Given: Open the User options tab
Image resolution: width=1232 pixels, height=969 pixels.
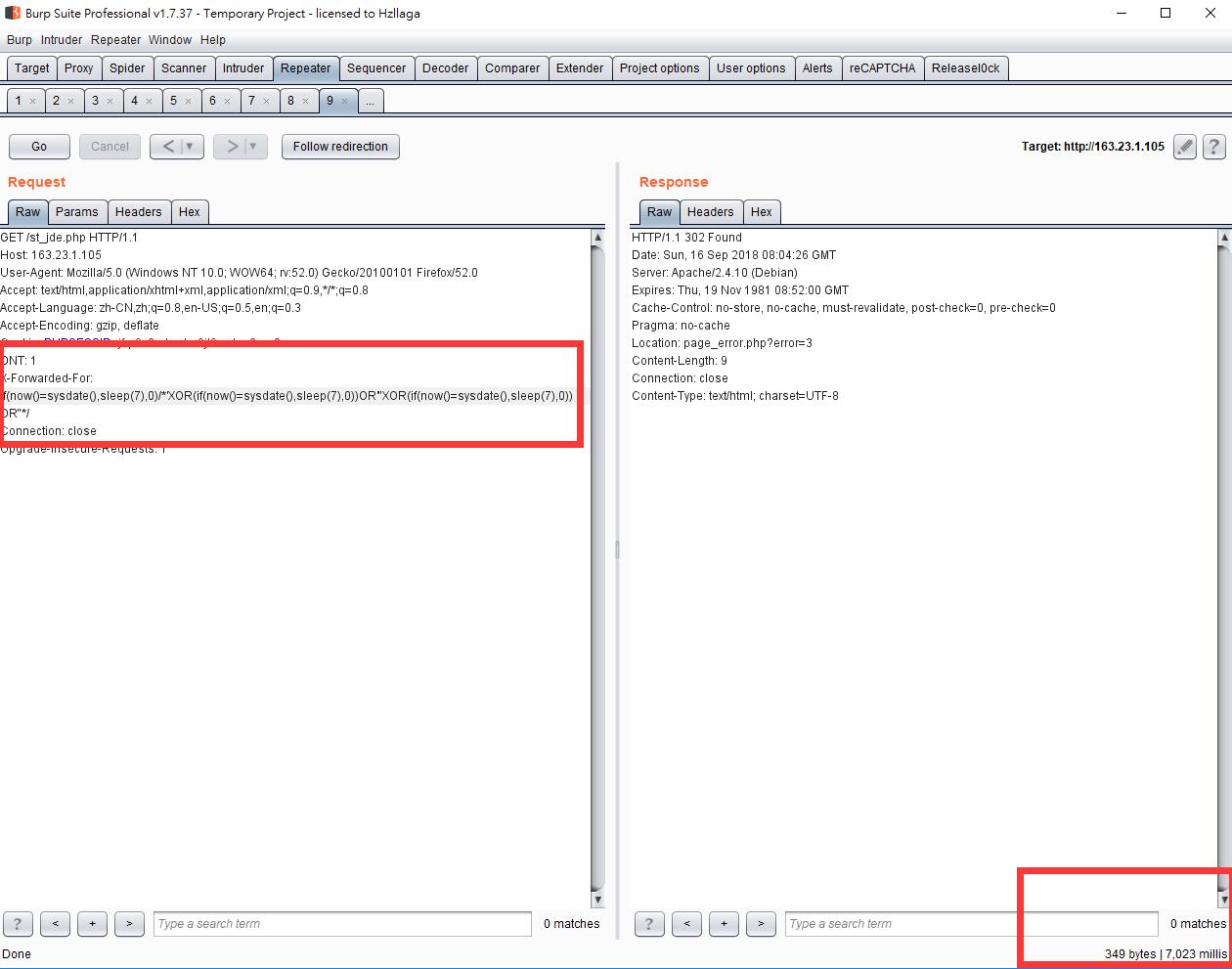Looking at the screenshot, I should pyautogui.click(x=751, y=68).
